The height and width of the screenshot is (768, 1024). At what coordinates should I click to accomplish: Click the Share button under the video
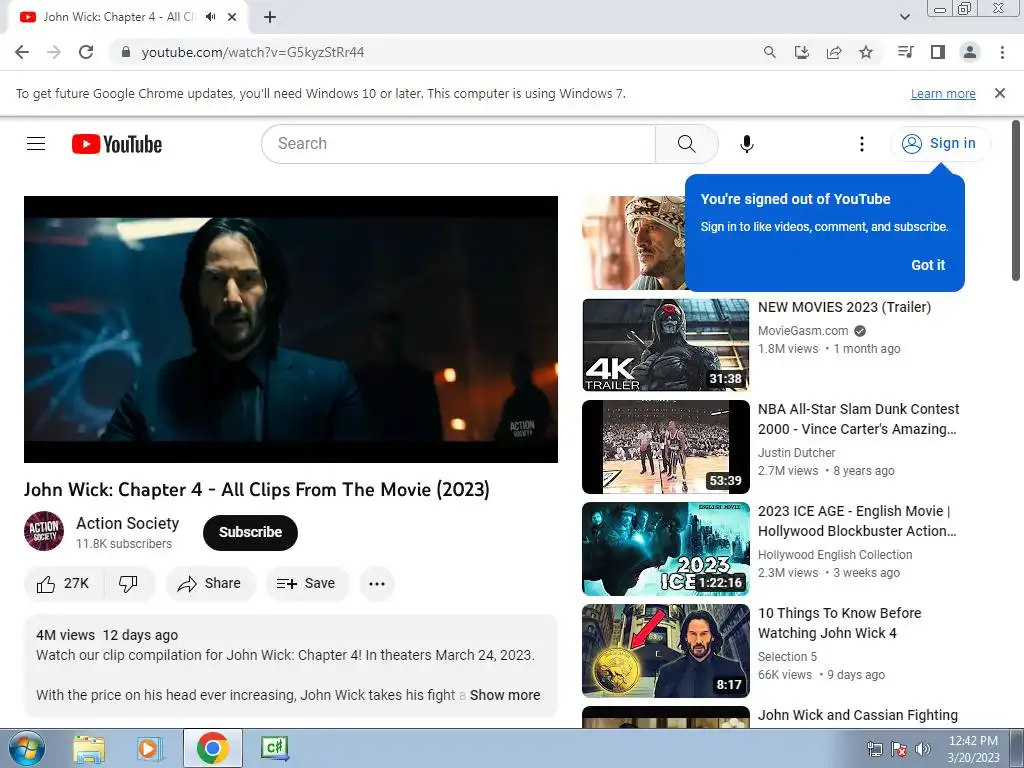tap(211, 584)
